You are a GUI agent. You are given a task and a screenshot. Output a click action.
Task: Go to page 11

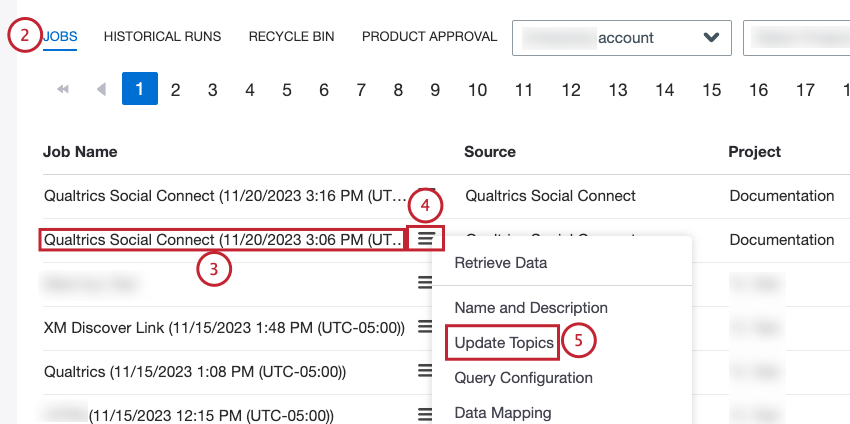[524, 89]
